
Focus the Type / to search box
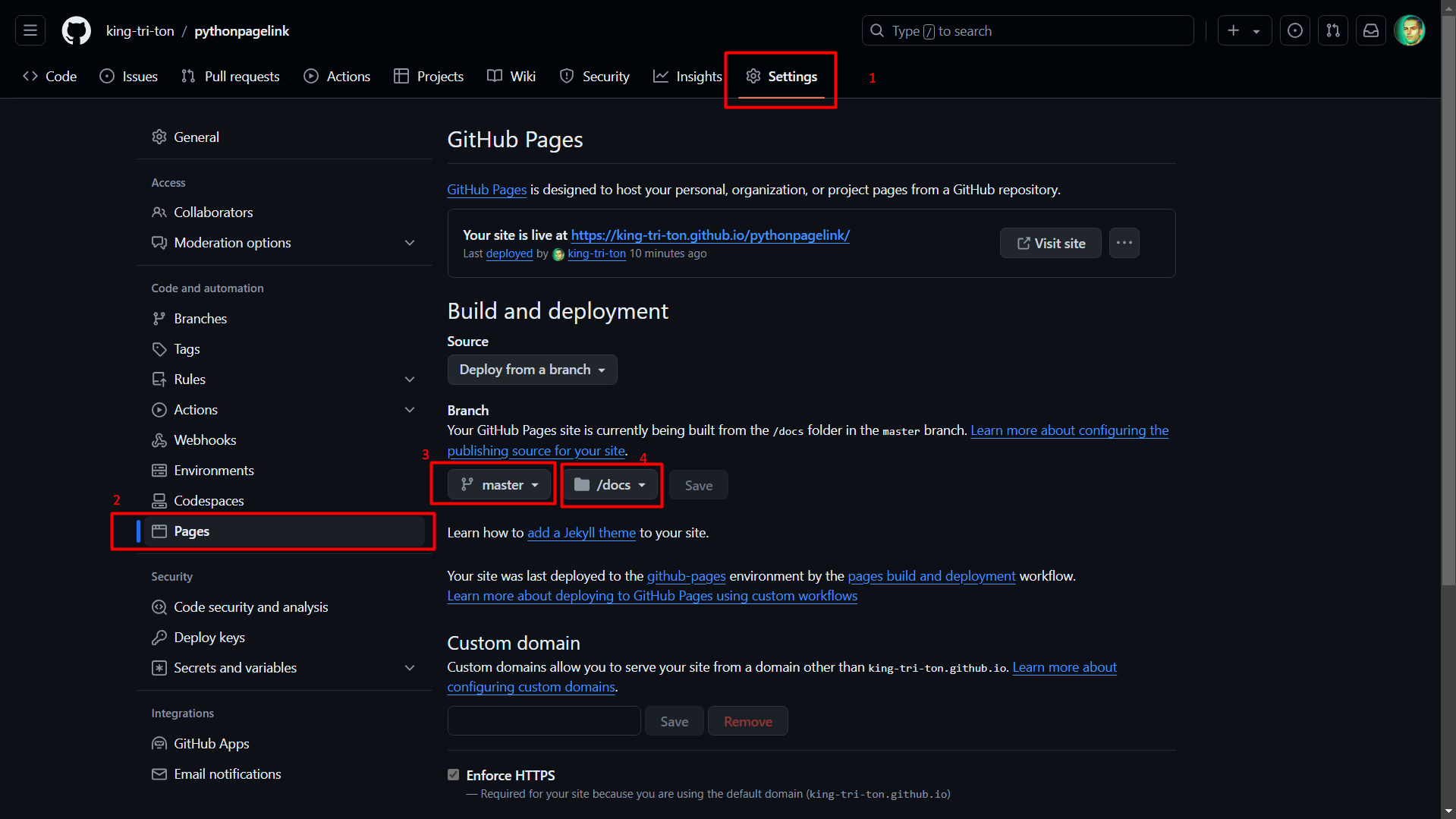[x=1028, y=30]
